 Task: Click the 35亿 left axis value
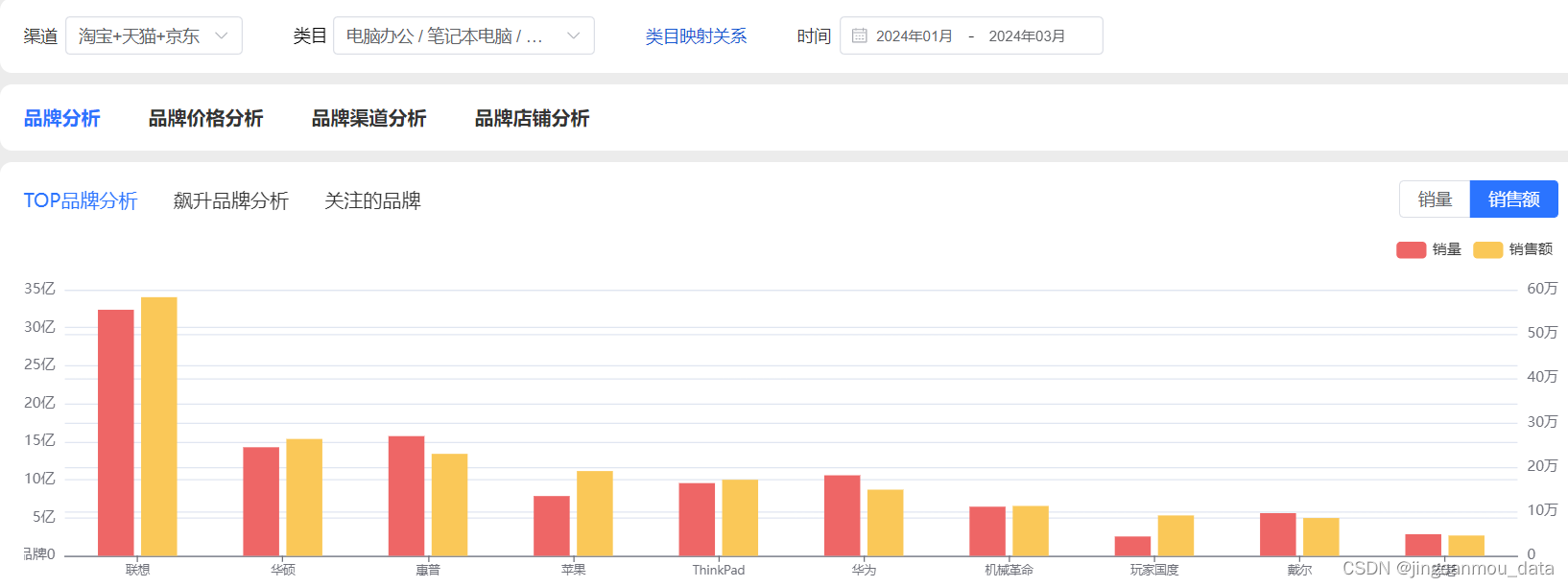(x=39, y=289)
